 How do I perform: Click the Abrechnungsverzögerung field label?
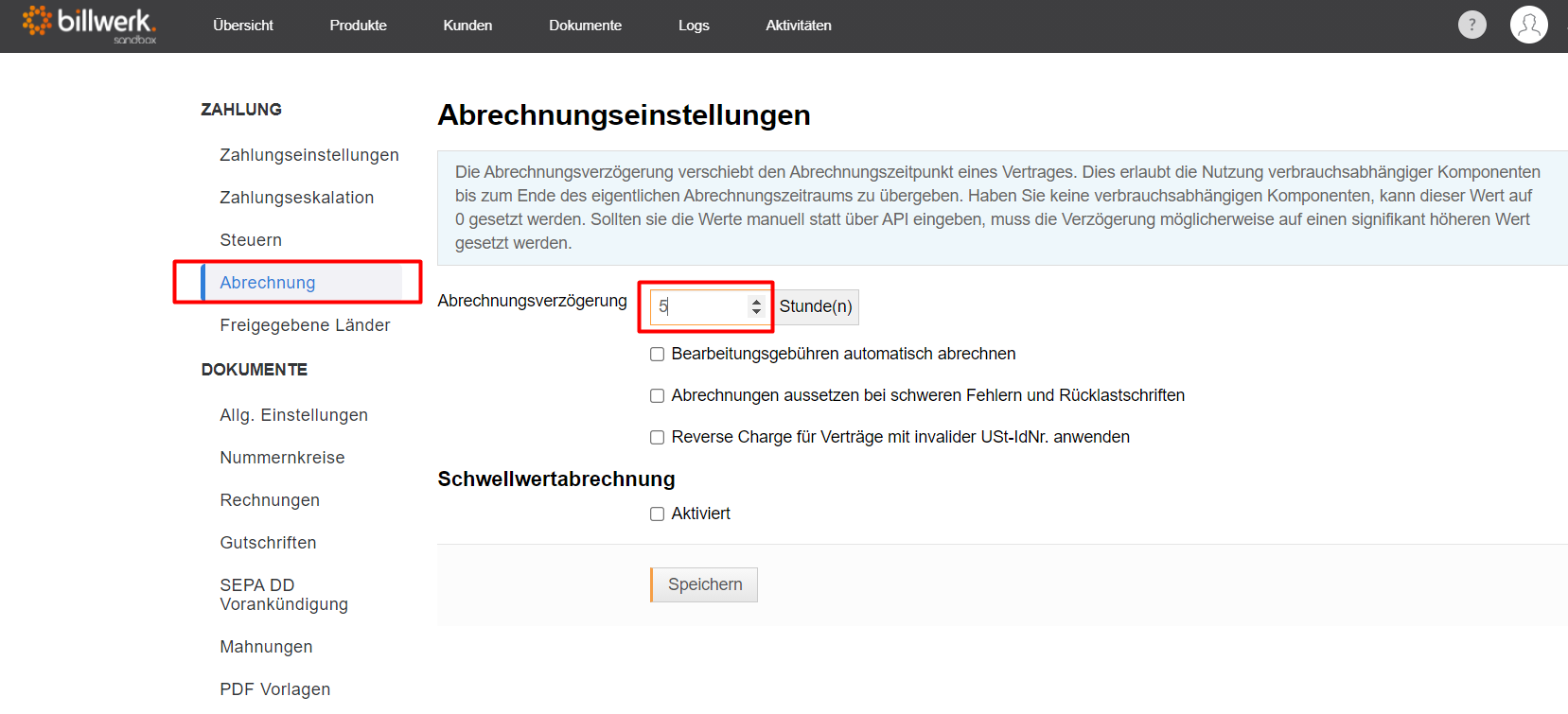532,301
